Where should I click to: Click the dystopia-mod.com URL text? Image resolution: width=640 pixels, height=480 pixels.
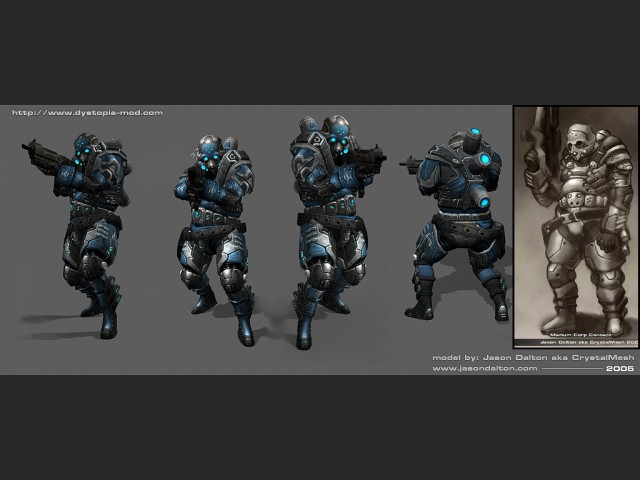(87, 113)
